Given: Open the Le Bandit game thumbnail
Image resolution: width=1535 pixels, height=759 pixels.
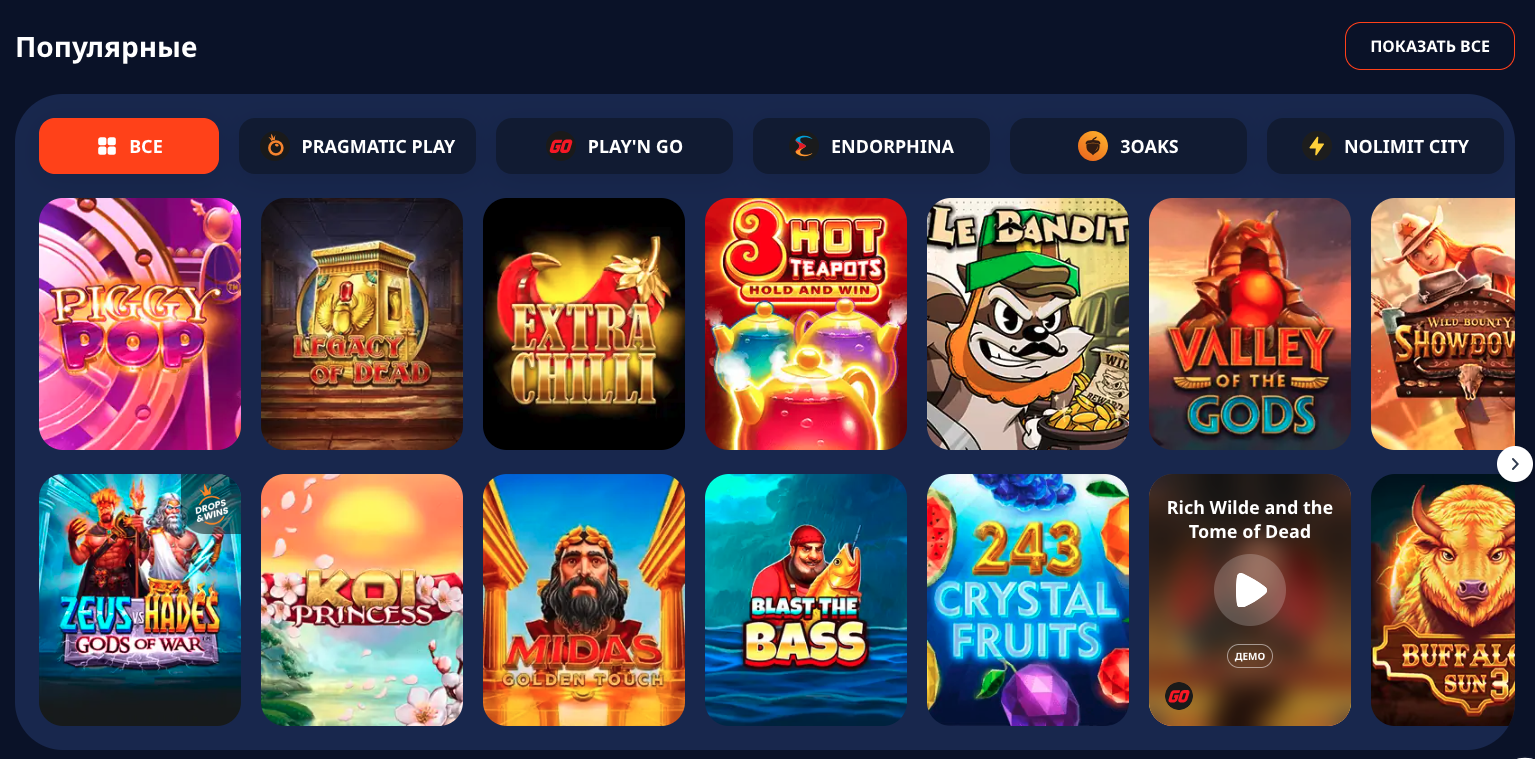Looking at the screenshot, I should coord(1028,324).
